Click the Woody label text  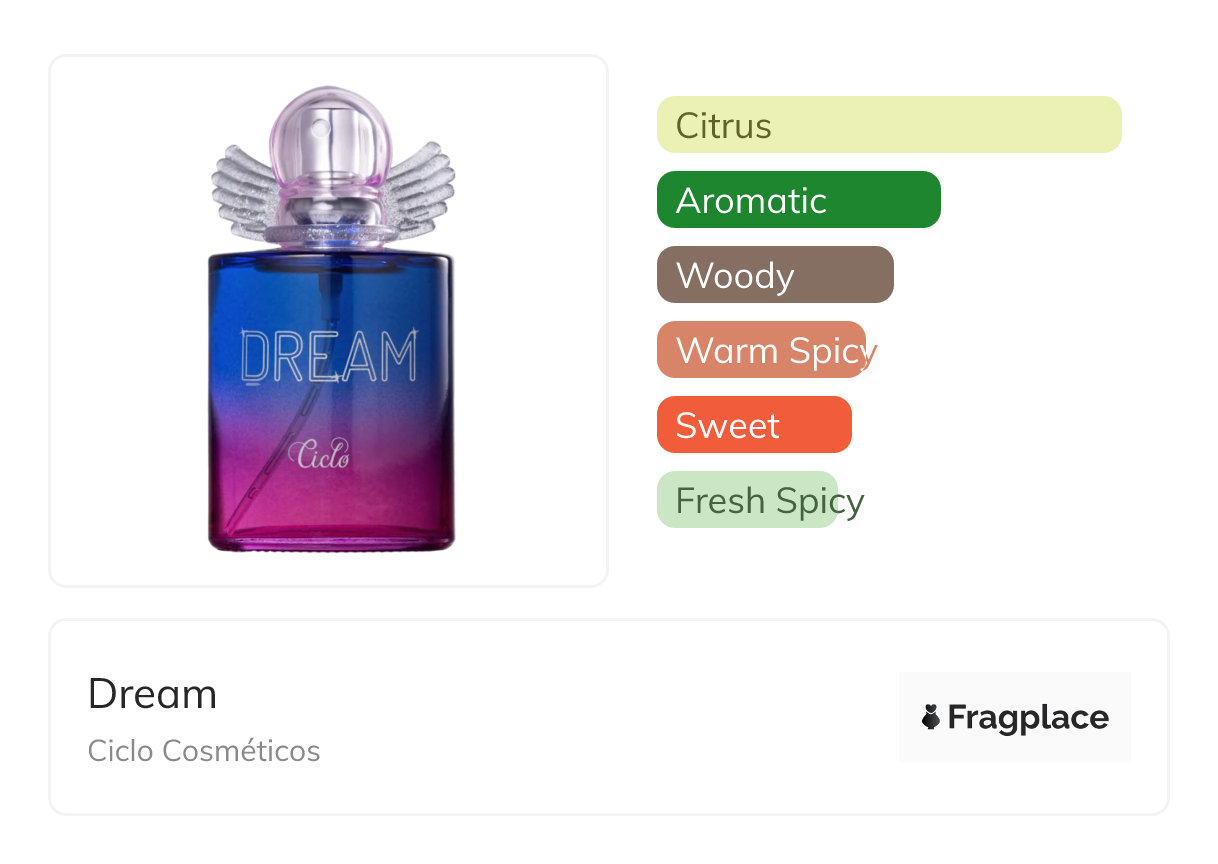[x=735, y=276]
